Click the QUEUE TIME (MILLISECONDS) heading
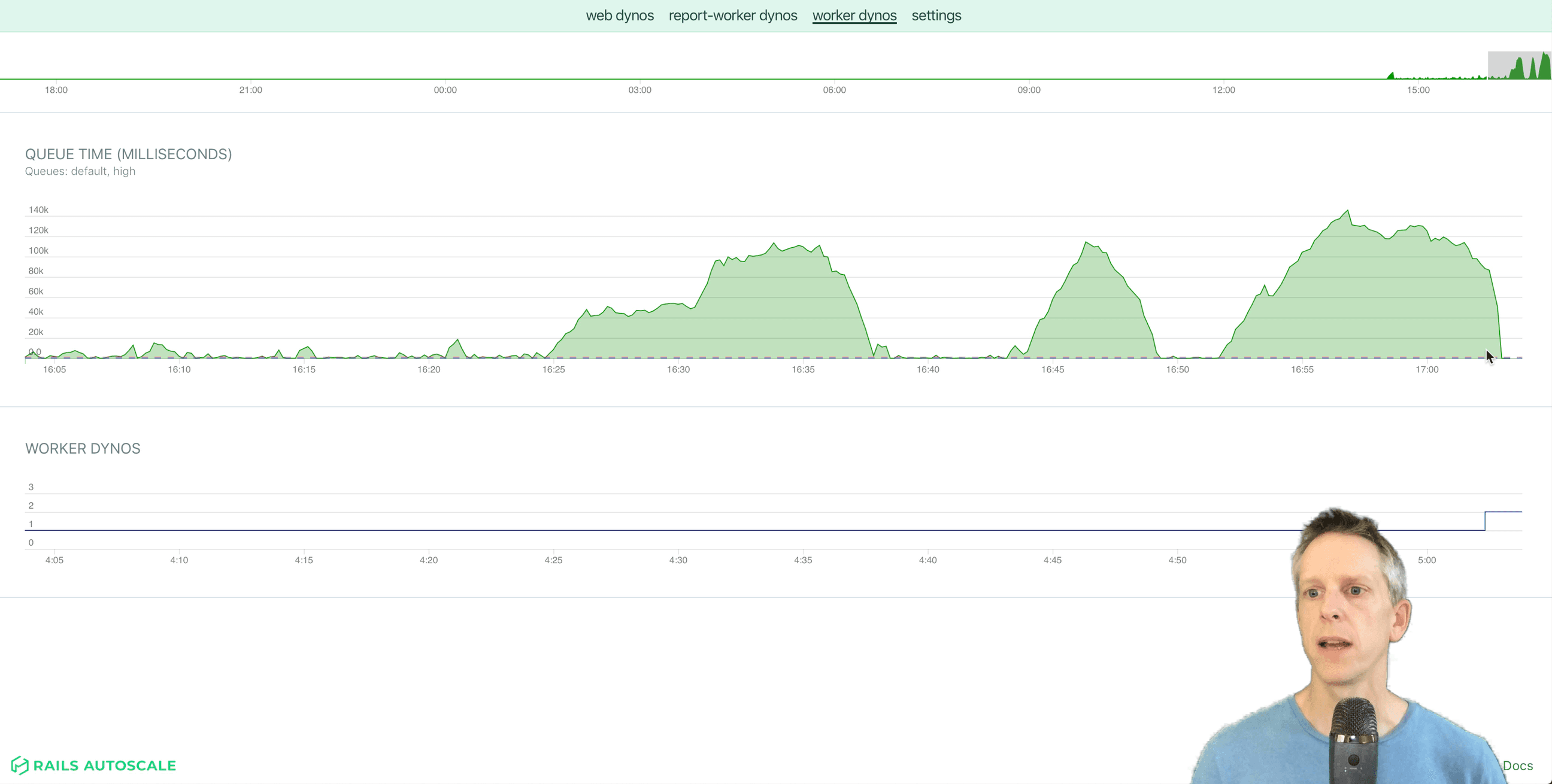 128,154
